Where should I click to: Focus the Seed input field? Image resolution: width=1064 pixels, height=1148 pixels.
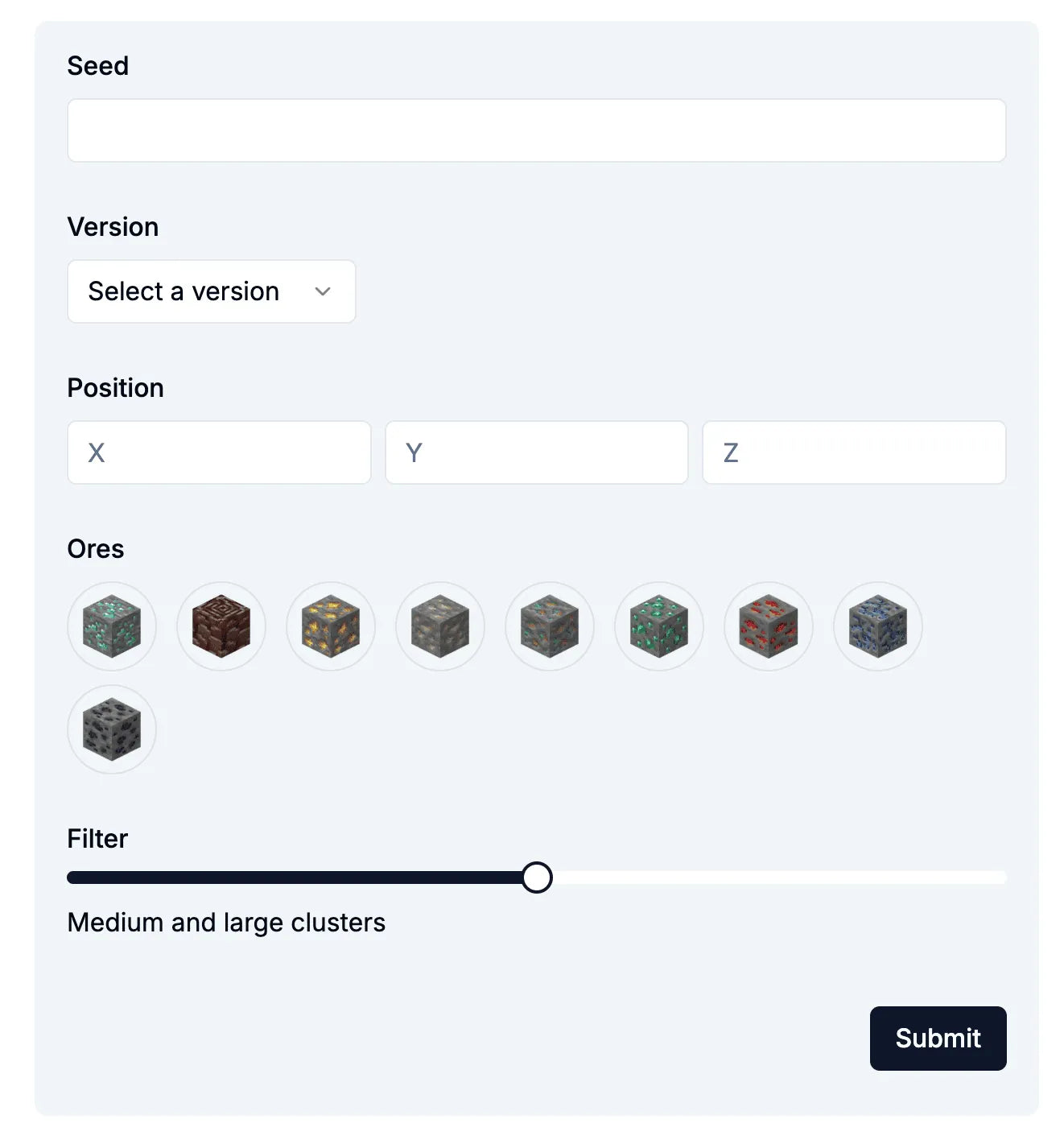tap(536, 130)
